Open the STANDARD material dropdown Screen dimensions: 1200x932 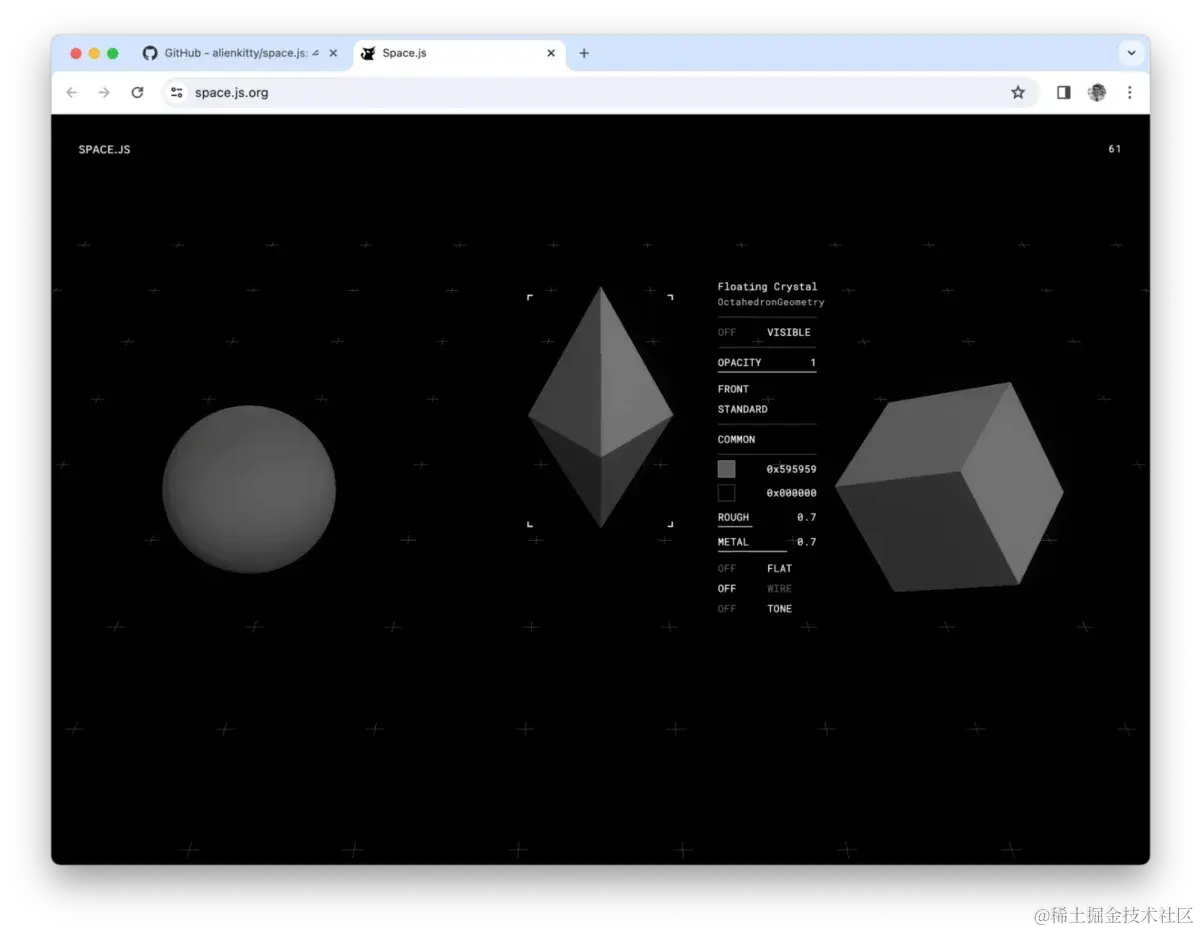pyautogui.click(x=742, y=409)
